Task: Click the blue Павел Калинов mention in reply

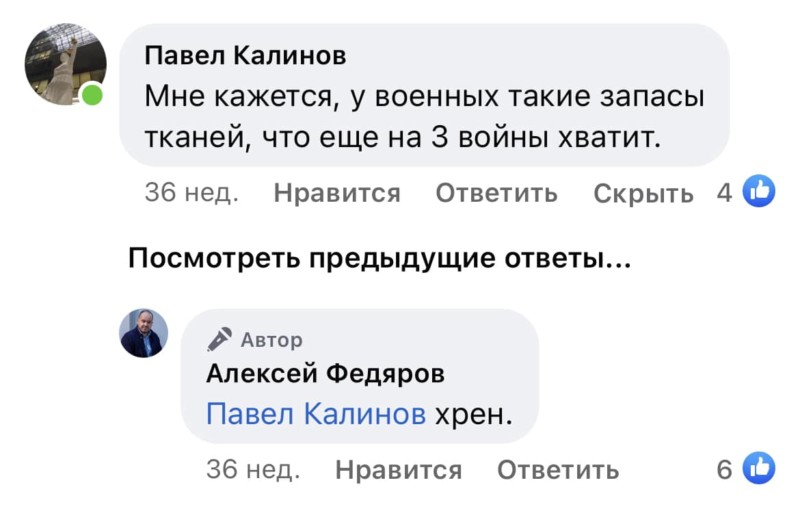Action: coord(315,414)
